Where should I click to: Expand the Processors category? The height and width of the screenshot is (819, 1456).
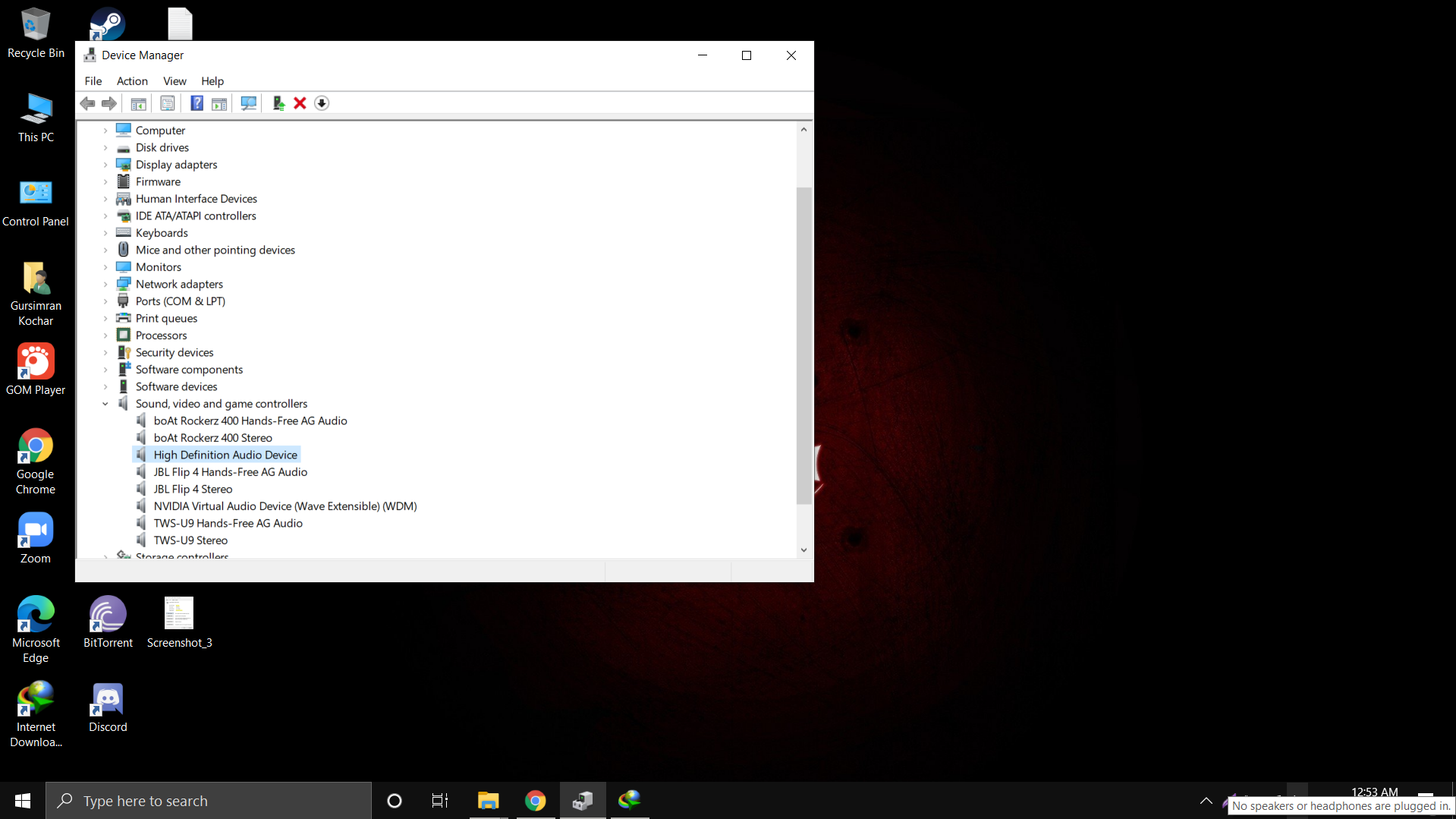(x=105, y=335)
